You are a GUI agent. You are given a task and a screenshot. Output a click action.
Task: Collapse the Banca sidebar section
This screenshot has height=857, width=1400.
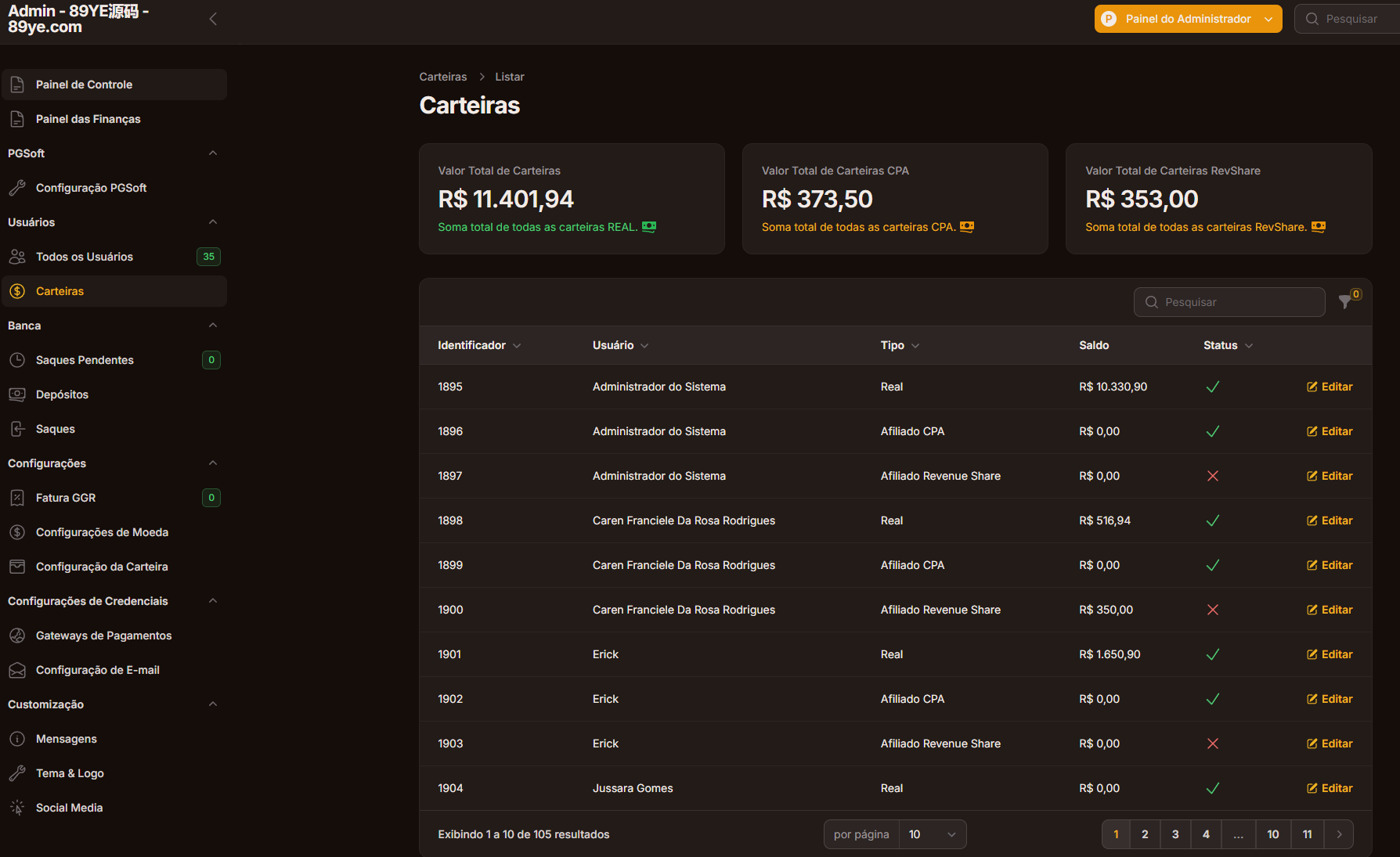point(213,326)
